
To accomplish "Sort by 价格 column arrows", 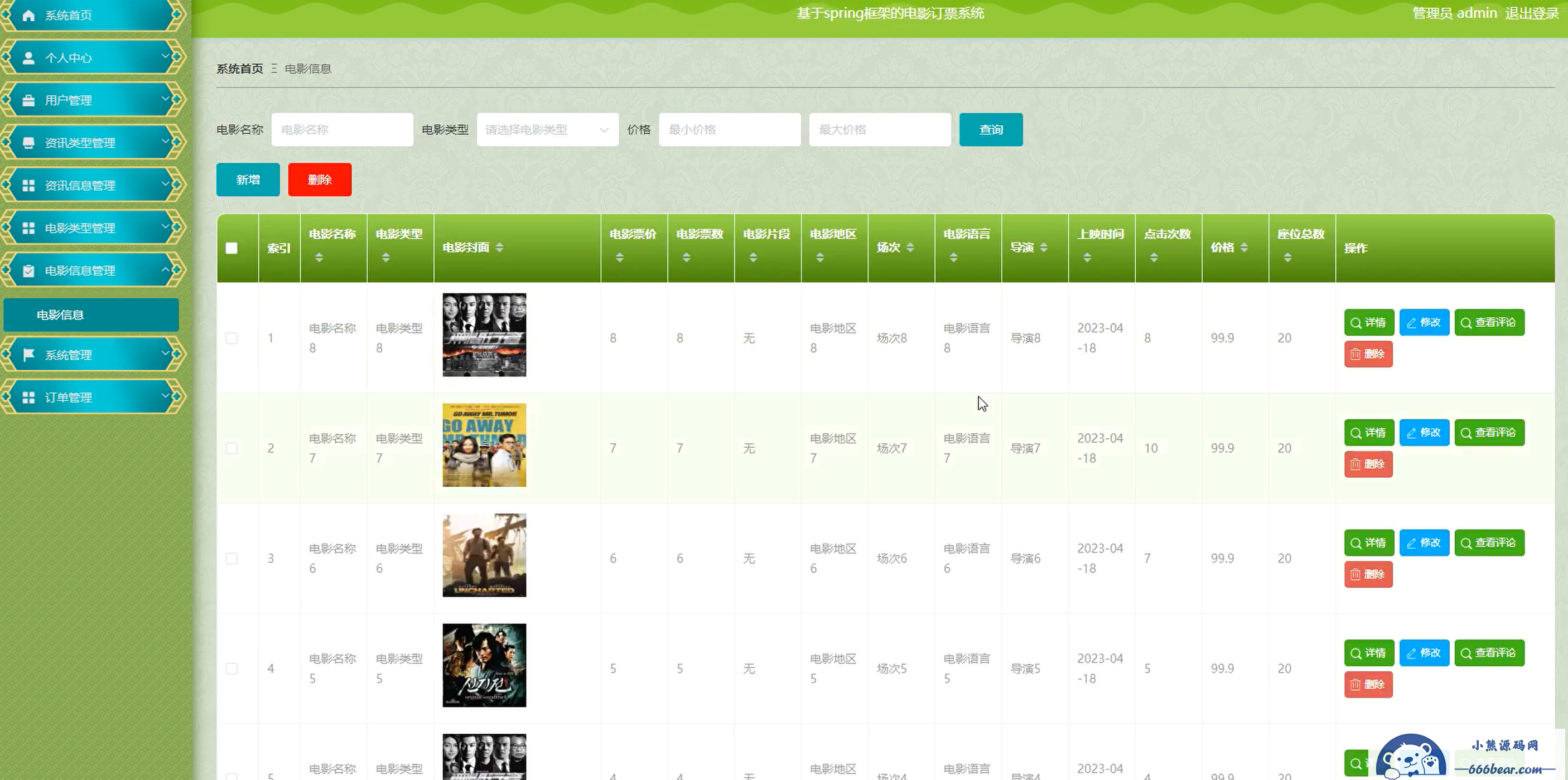I will click(x=1244, y=248).
